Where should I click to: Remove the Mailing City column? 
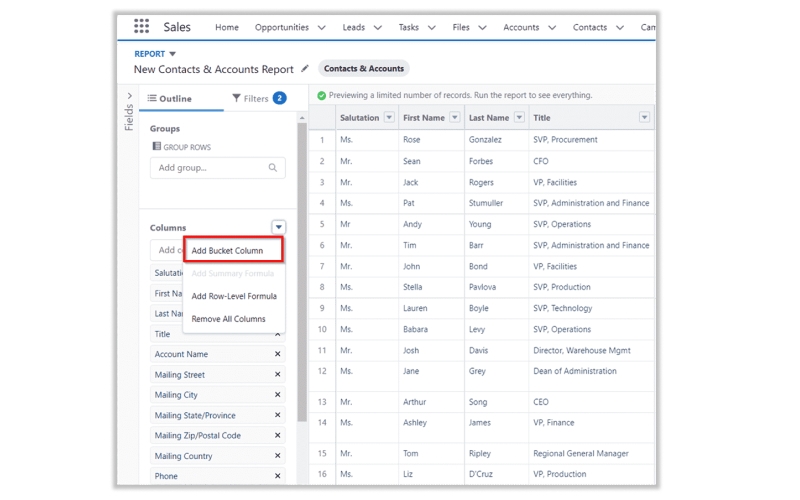(x=278, y=395)
